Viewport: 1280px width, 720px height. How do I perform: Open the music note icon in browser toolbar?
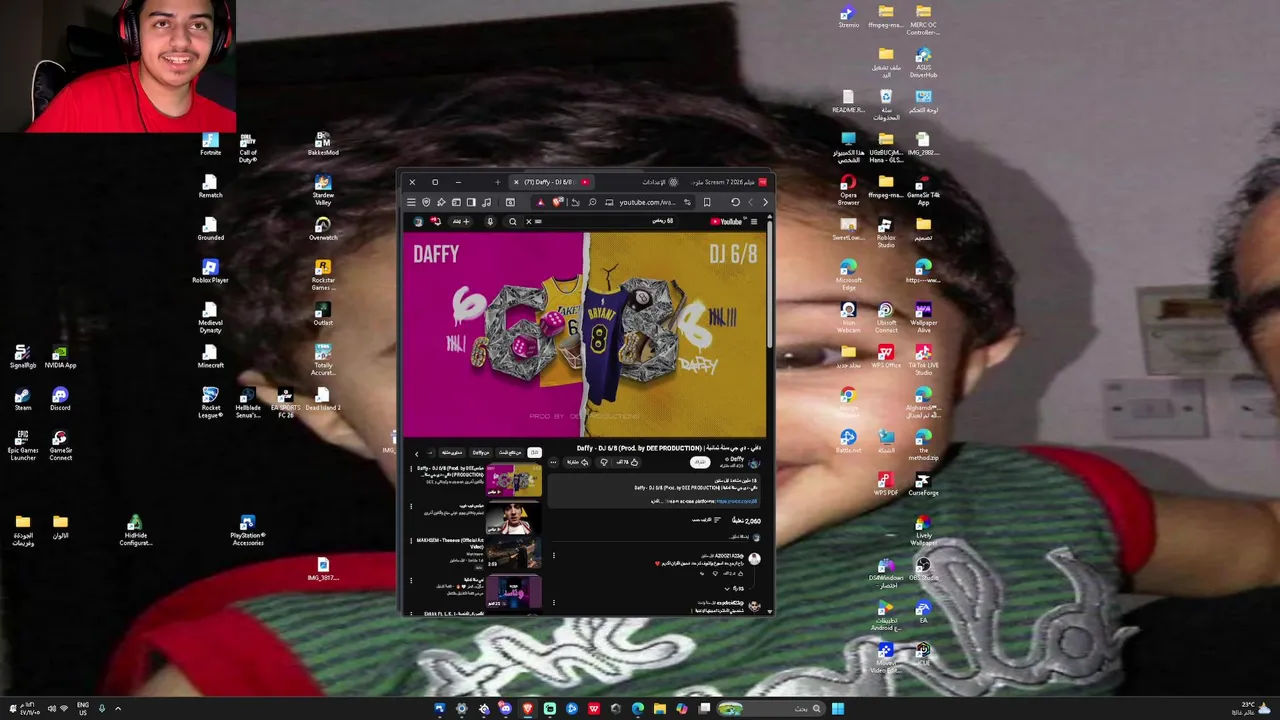point(486,202)
